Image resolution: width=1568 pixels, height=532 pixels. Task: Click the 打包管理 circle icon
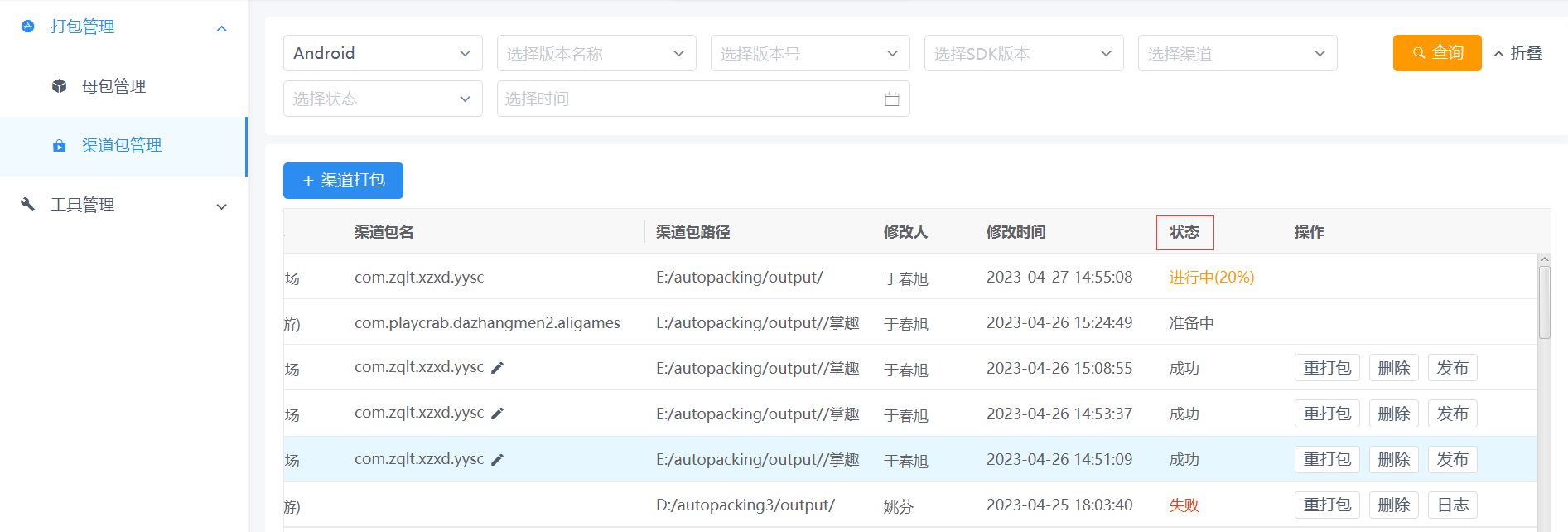click(28, 27)
